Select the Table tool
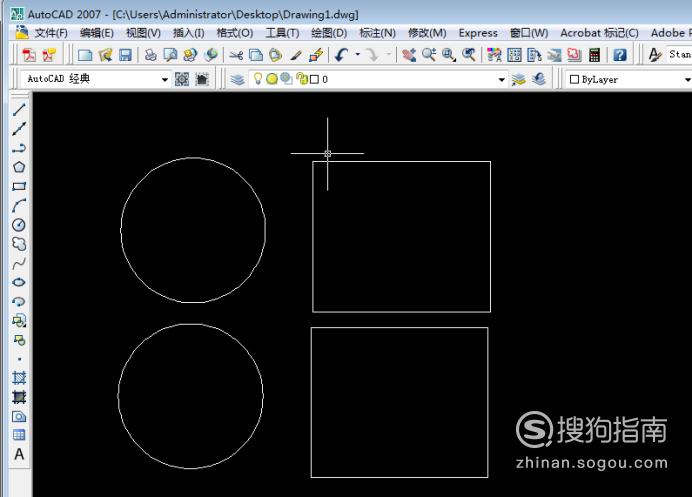This screenshot has width=692, height=497. point(19,435)
